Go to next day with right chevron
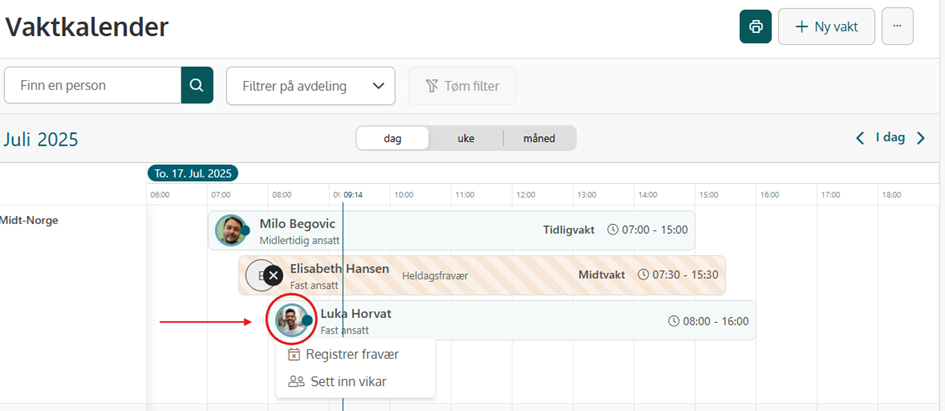945x411 pixels. [x=920, y=138]
